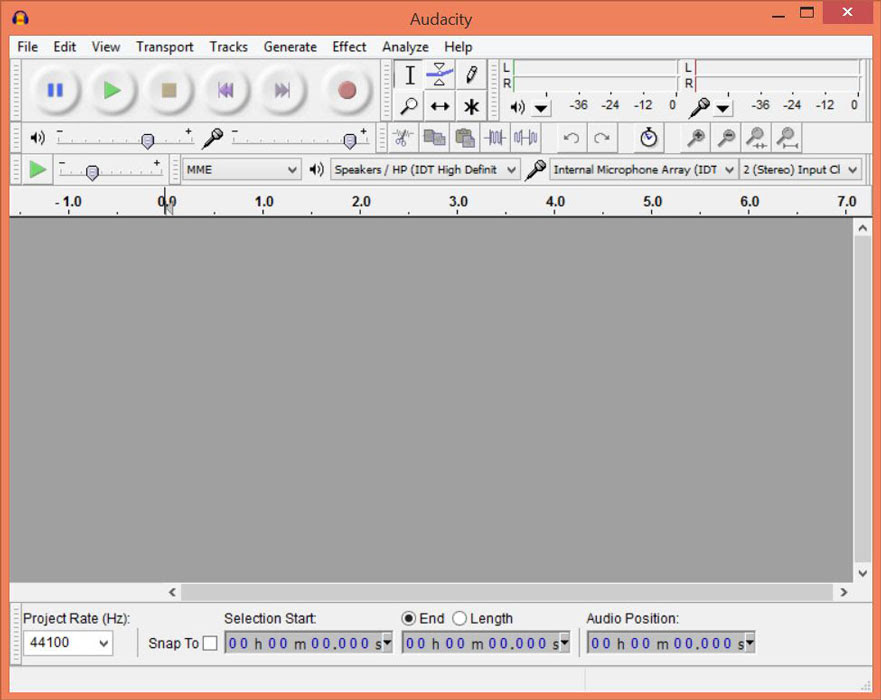Image resolution: width=881 pixels, height=700 pixels.
Task: Open Audio Position time format arrow
Action: [750, 642]
